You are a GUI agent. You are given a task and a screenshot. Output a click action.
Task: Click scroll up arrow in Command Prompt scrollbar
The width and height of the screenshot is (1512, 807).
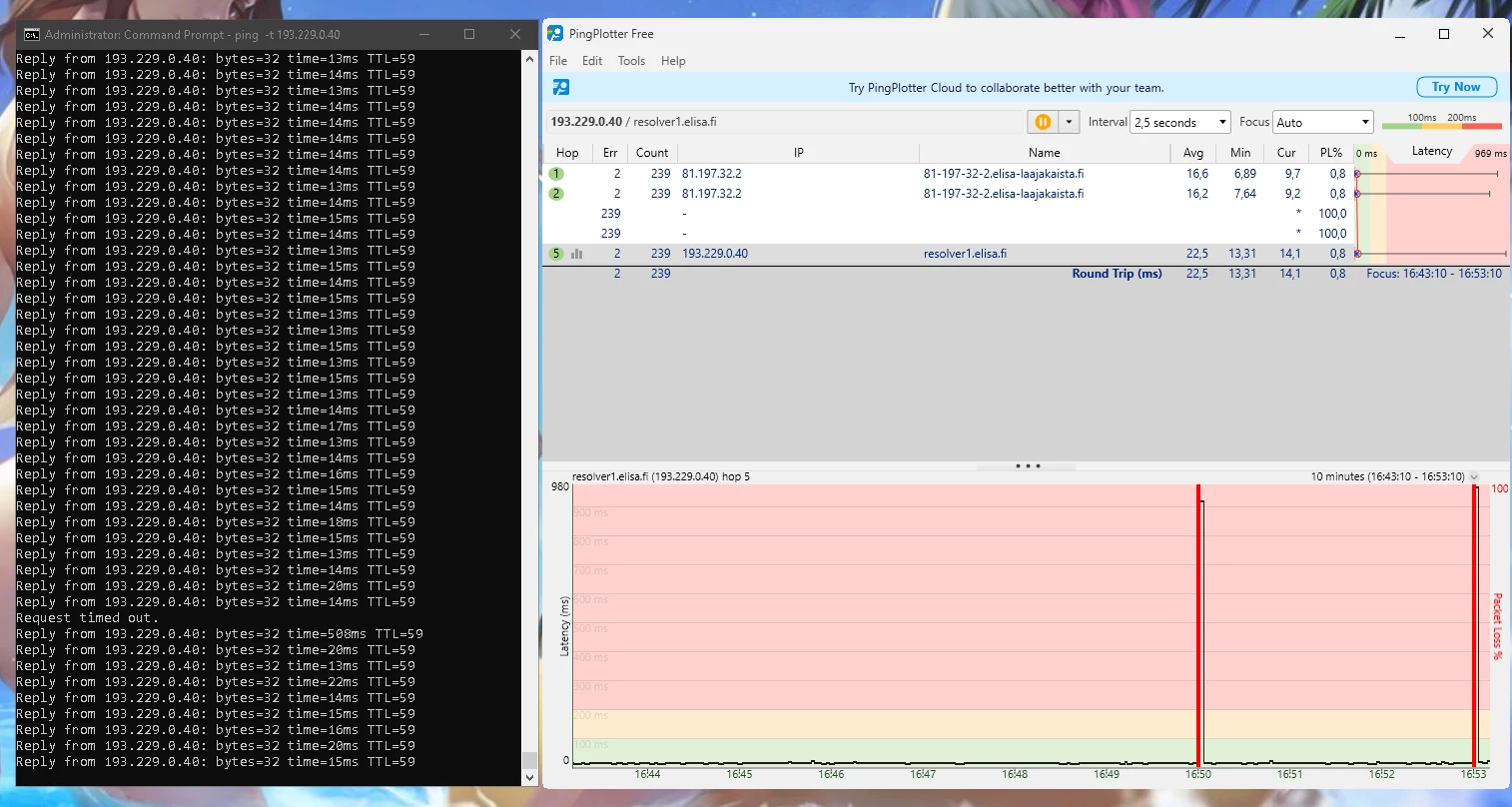click(530, 59)
